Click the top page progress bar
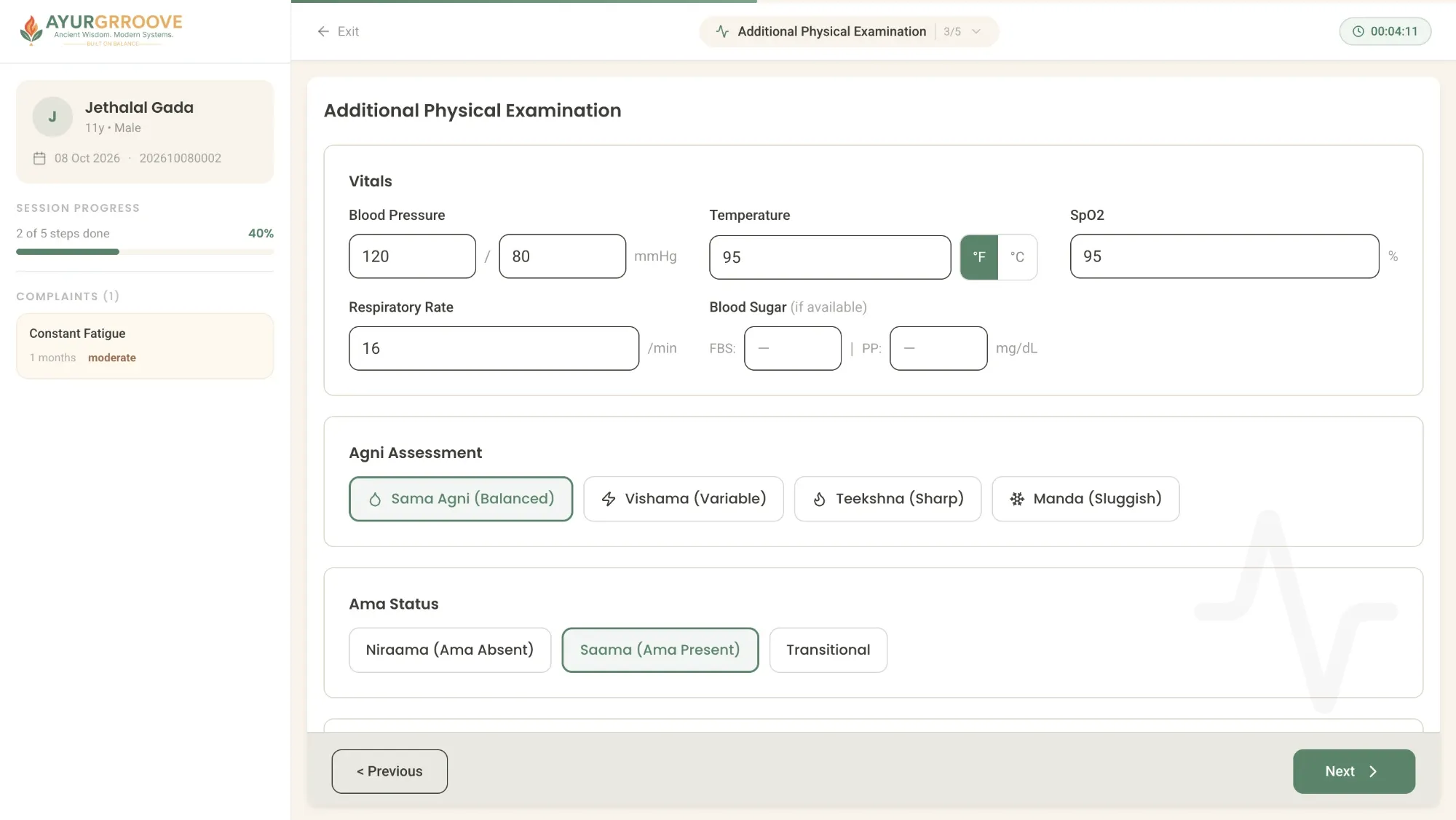The image size is (1456, 820). point(873,1)
